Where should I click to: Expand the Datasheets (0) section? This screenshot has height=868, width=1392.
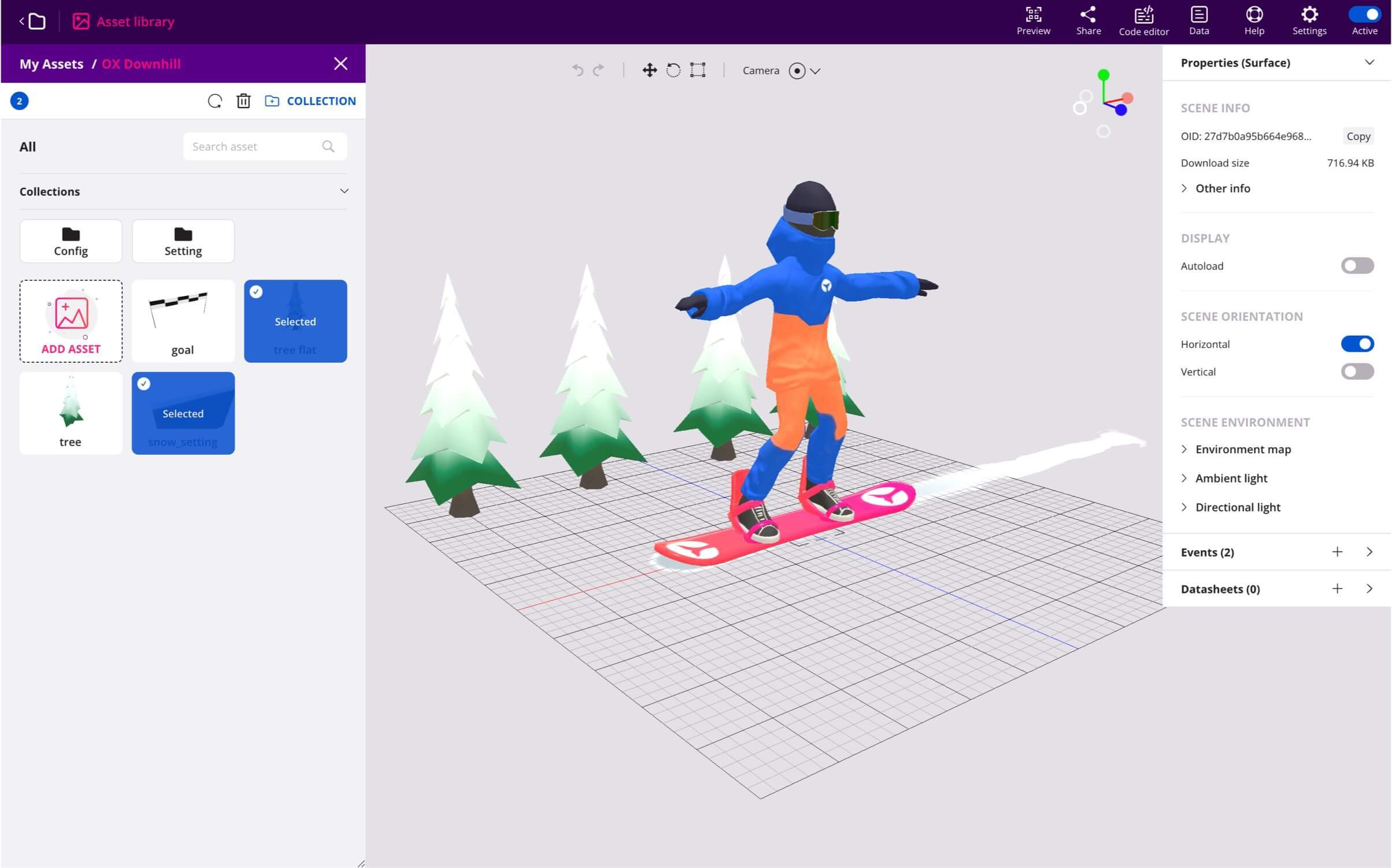click(x=1369, y=589)
